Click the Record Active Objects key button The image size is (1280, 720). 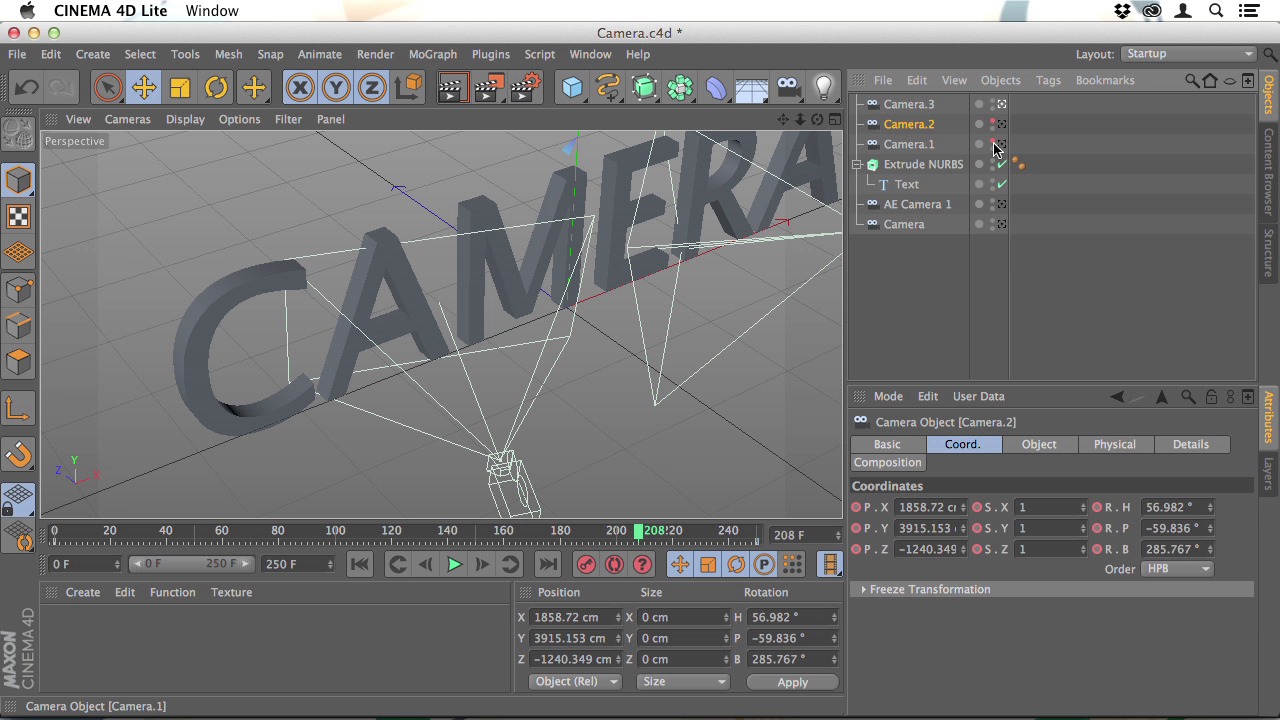click(586, 565)
